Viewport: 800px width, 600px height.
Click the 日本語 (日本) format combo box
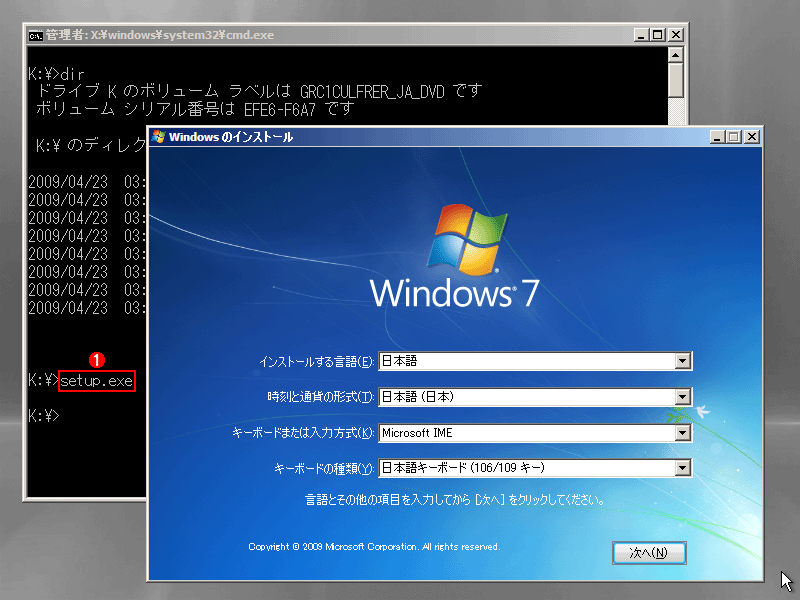[x=535, y=397]
